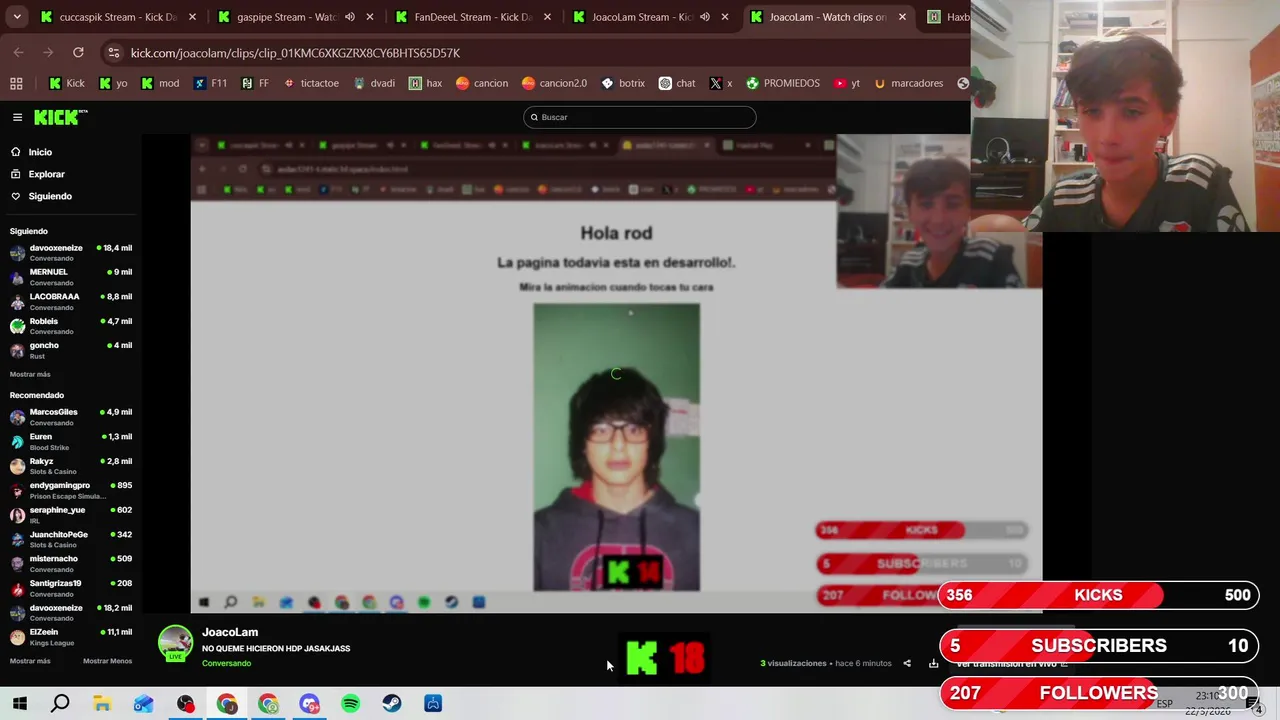Open the Chrome apps grid shortcut
The height and width of the screenshot is (720, 1280).
tap(16, 83)
